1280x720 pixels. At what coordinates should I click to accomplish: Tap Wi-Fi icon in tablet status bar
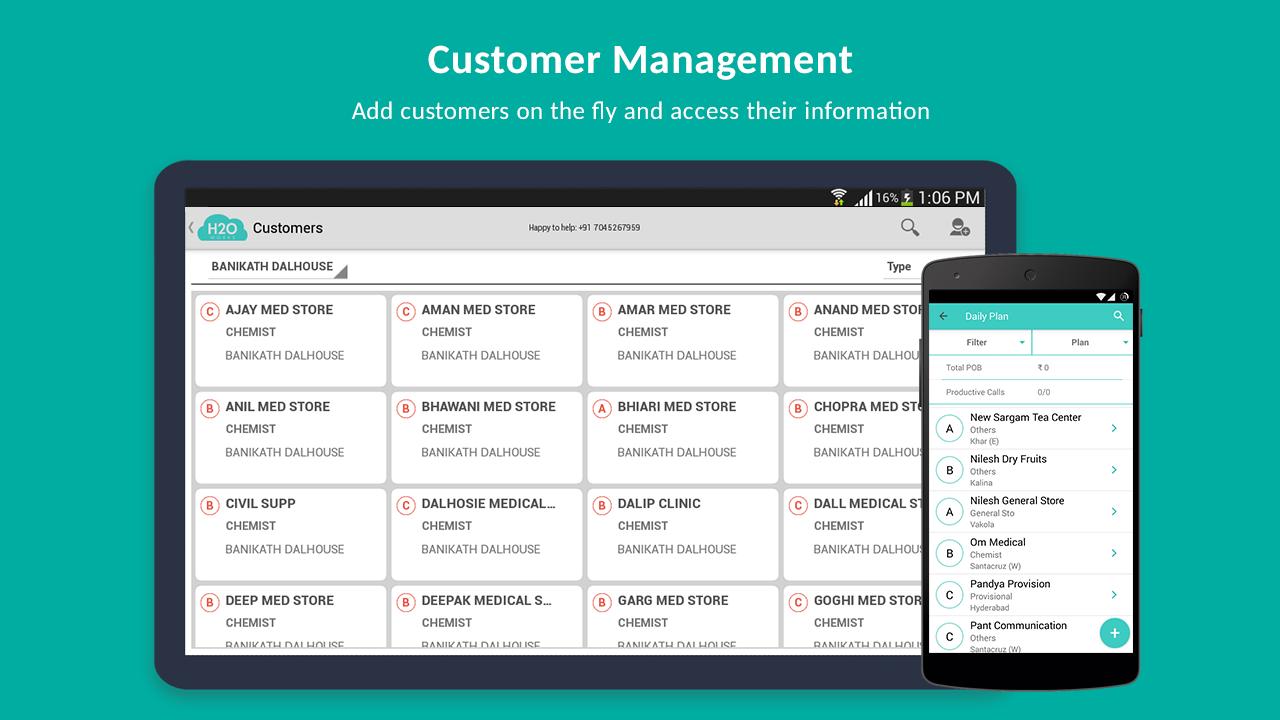838,198
